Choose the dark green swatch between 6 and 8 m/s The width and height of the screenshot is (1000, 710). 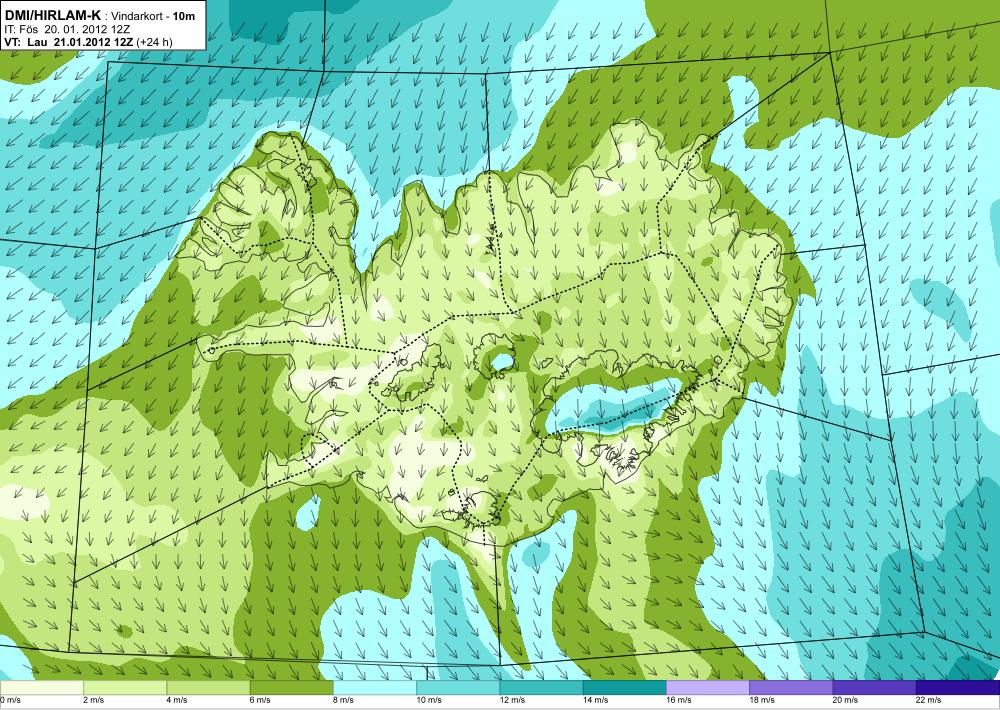(291, 688)
